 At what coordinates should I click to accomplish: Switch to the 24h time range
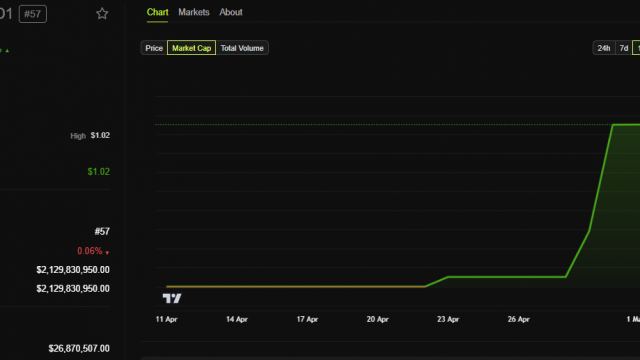coord(604,48)
